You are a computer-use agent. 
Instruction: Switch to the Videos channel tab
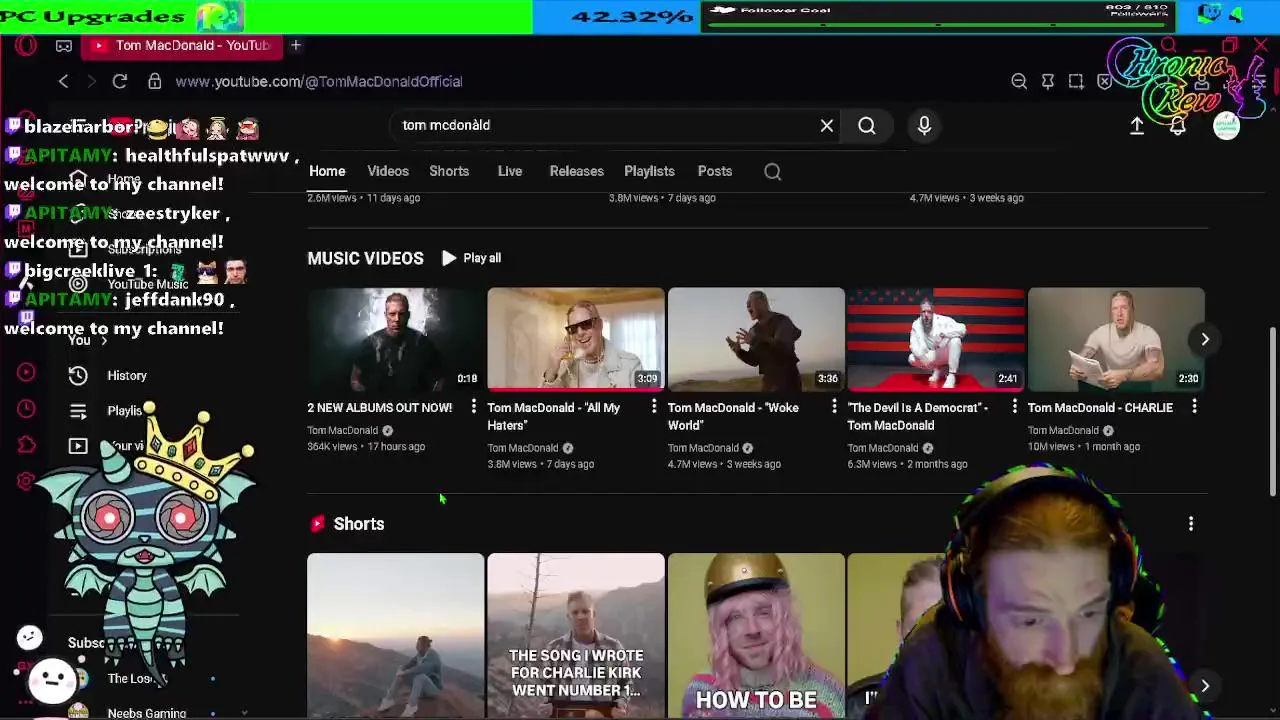pyautogui.click(x=388, y=171)
